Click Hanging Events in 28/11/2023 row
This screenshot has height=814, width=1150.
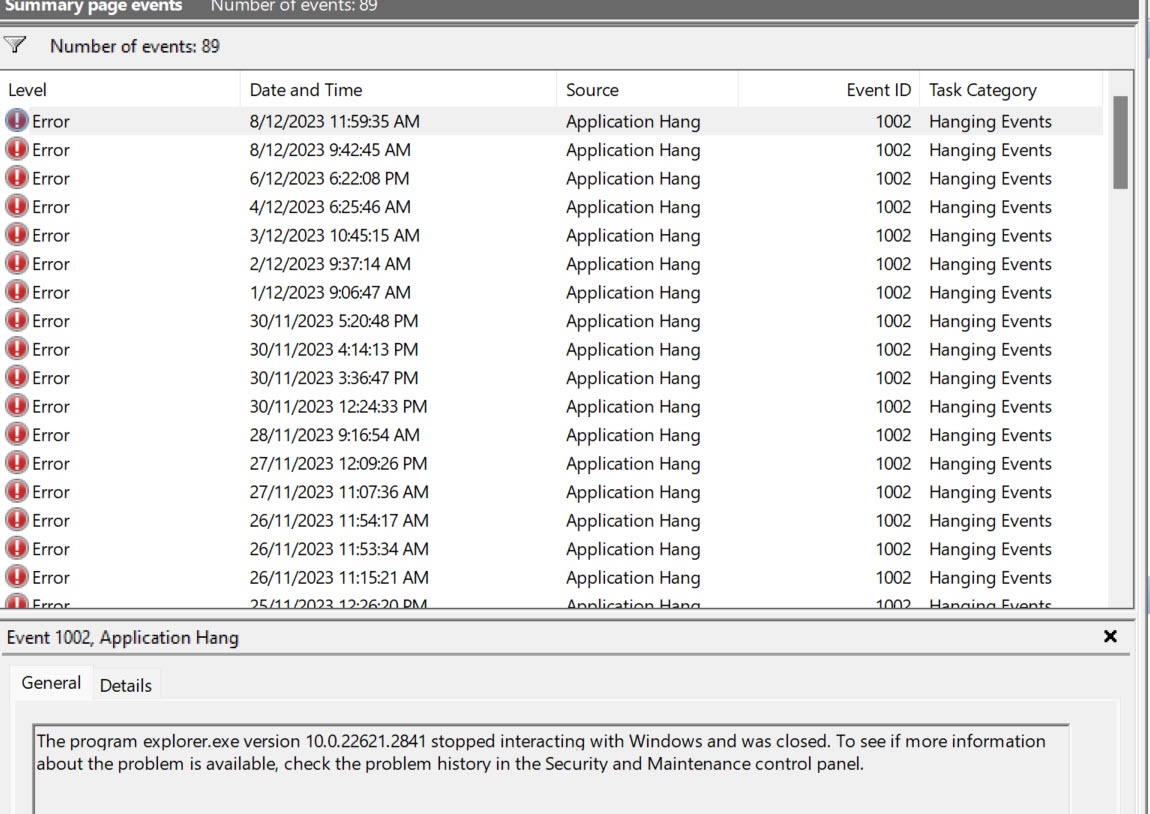990,436
